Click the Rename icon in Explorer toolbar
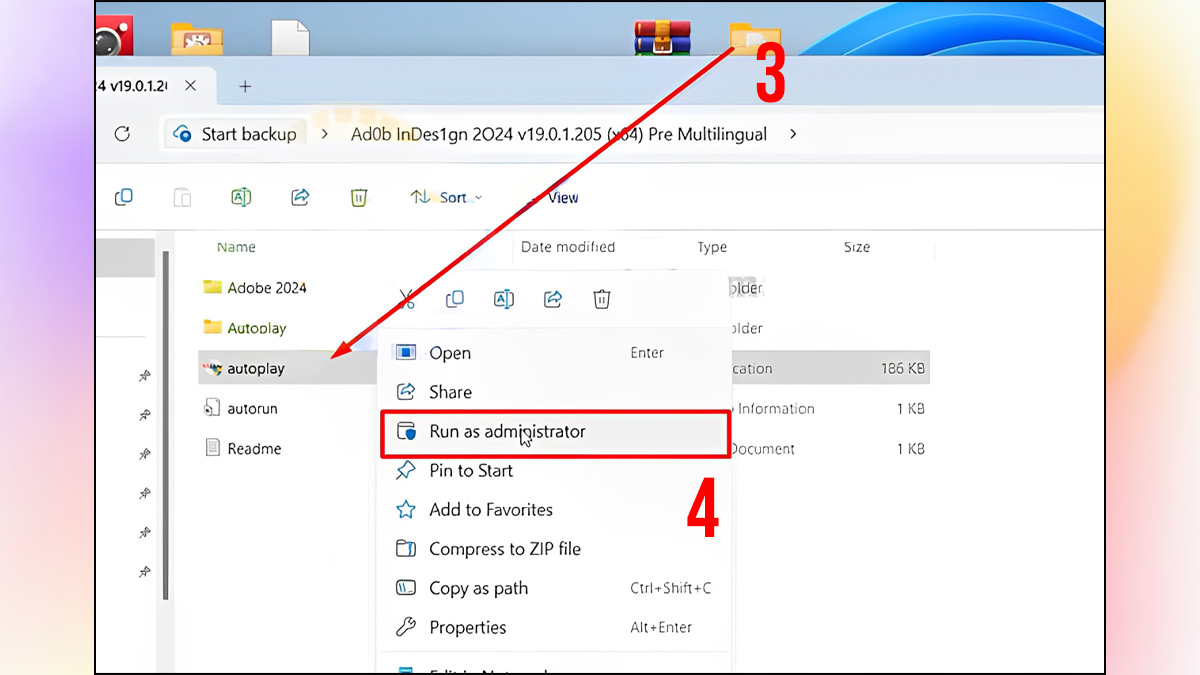 pyautogui.click(x=241, y=197)
